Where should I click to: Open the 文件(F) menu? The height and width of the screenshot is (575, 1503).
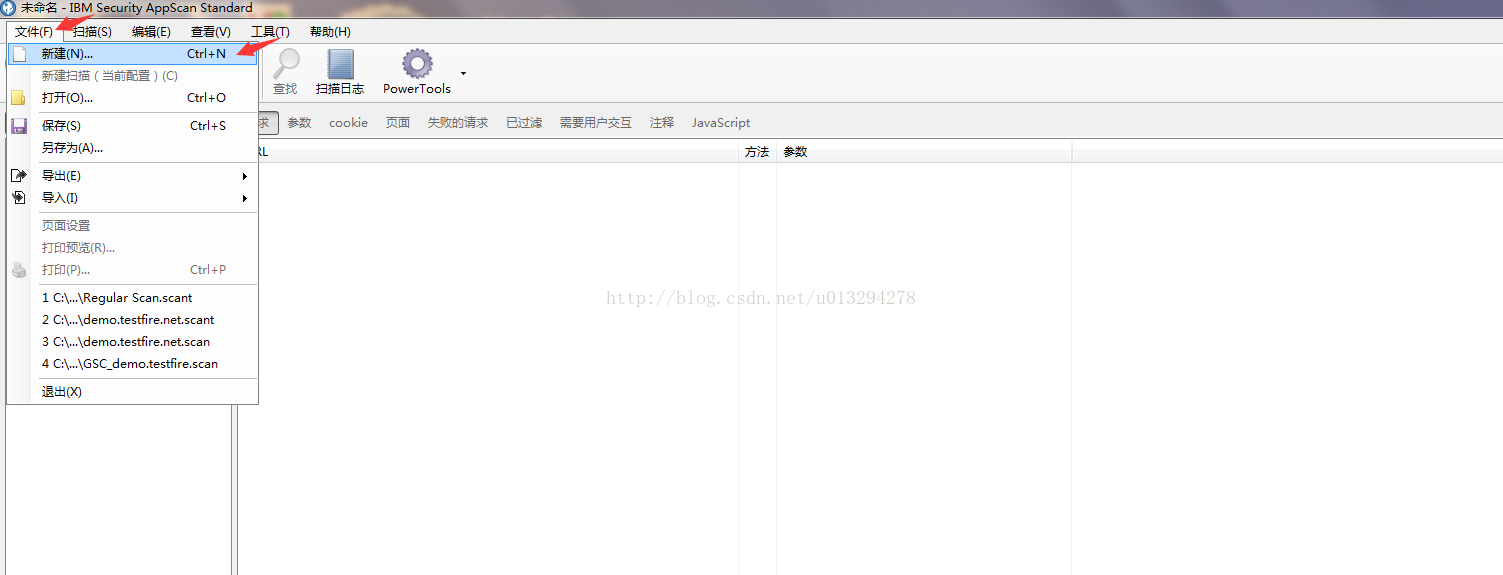tap(34, 32)
